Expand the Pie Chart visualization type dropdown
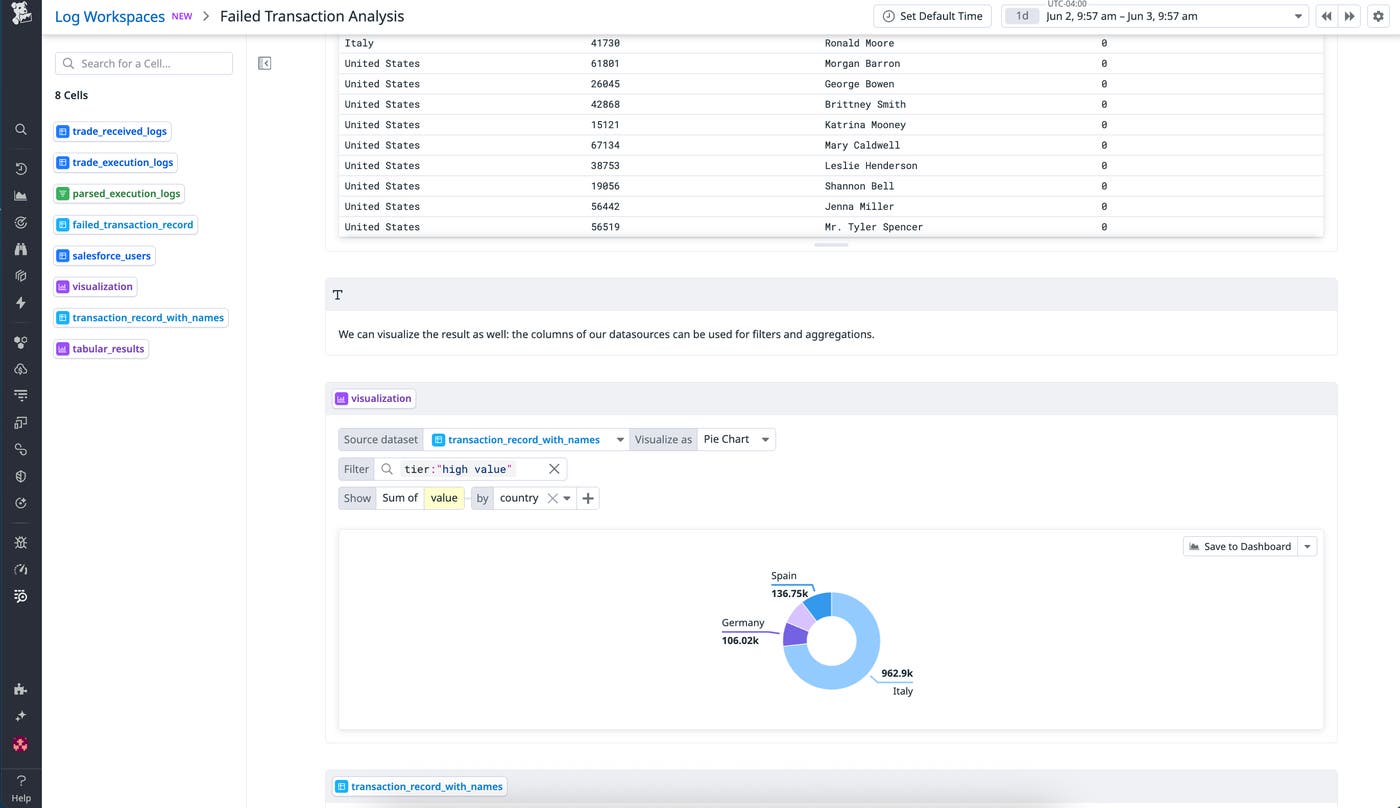The height and width of the screenshot is (808, 1400). tap(737, 440)
